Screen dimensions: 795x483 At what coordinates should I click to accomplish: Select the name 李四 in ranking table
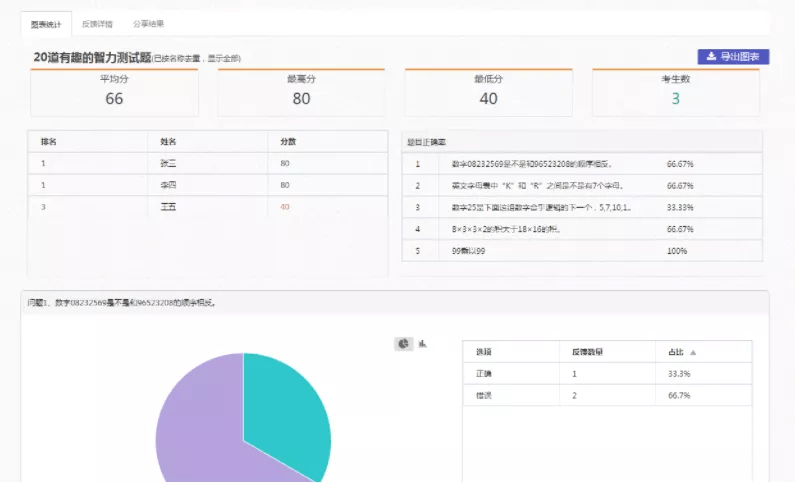click(x=168, y=185)
